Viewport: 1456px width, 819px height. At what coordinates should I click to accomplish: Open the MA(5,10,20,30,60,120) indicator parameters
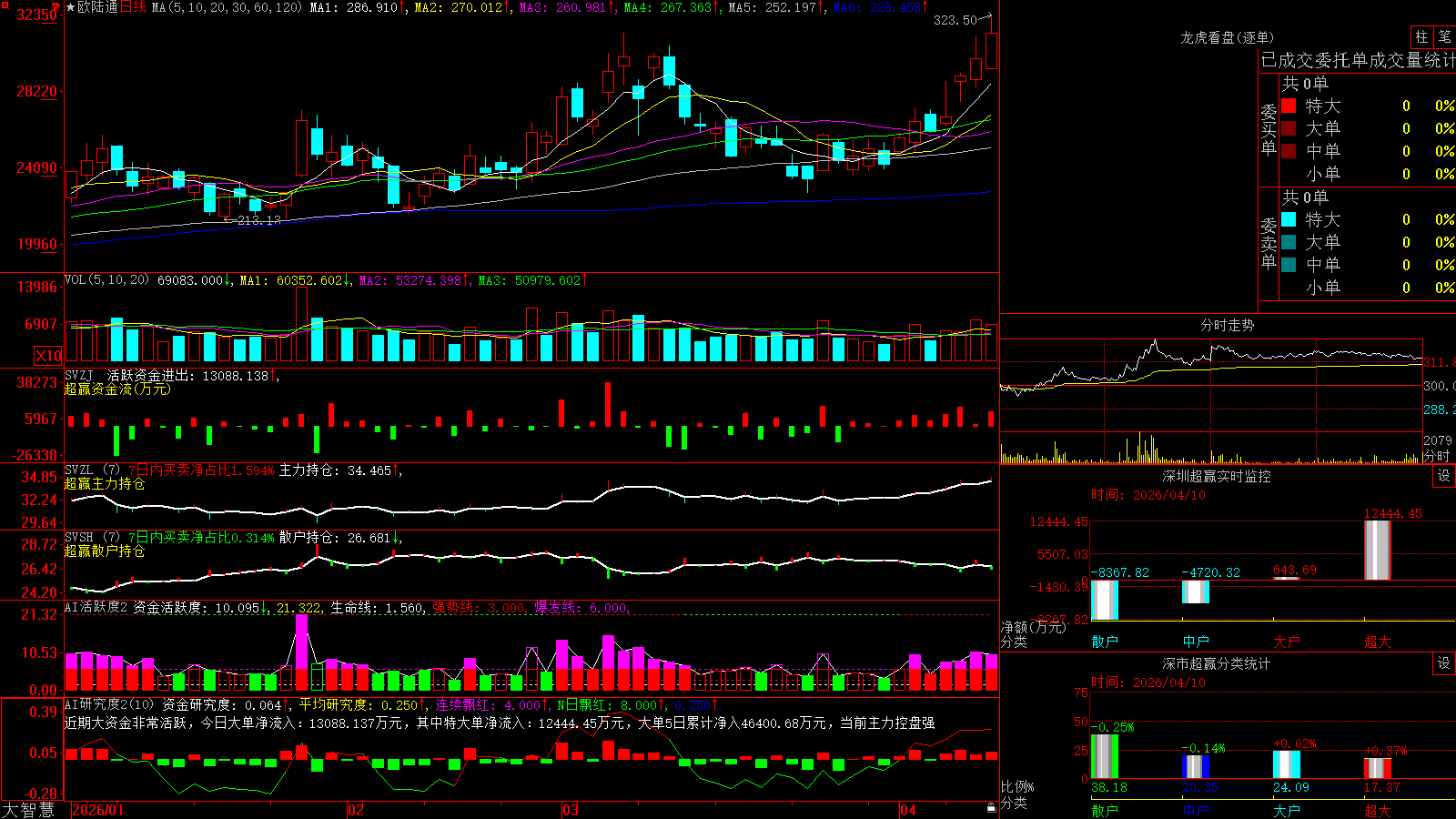point(227,7)
